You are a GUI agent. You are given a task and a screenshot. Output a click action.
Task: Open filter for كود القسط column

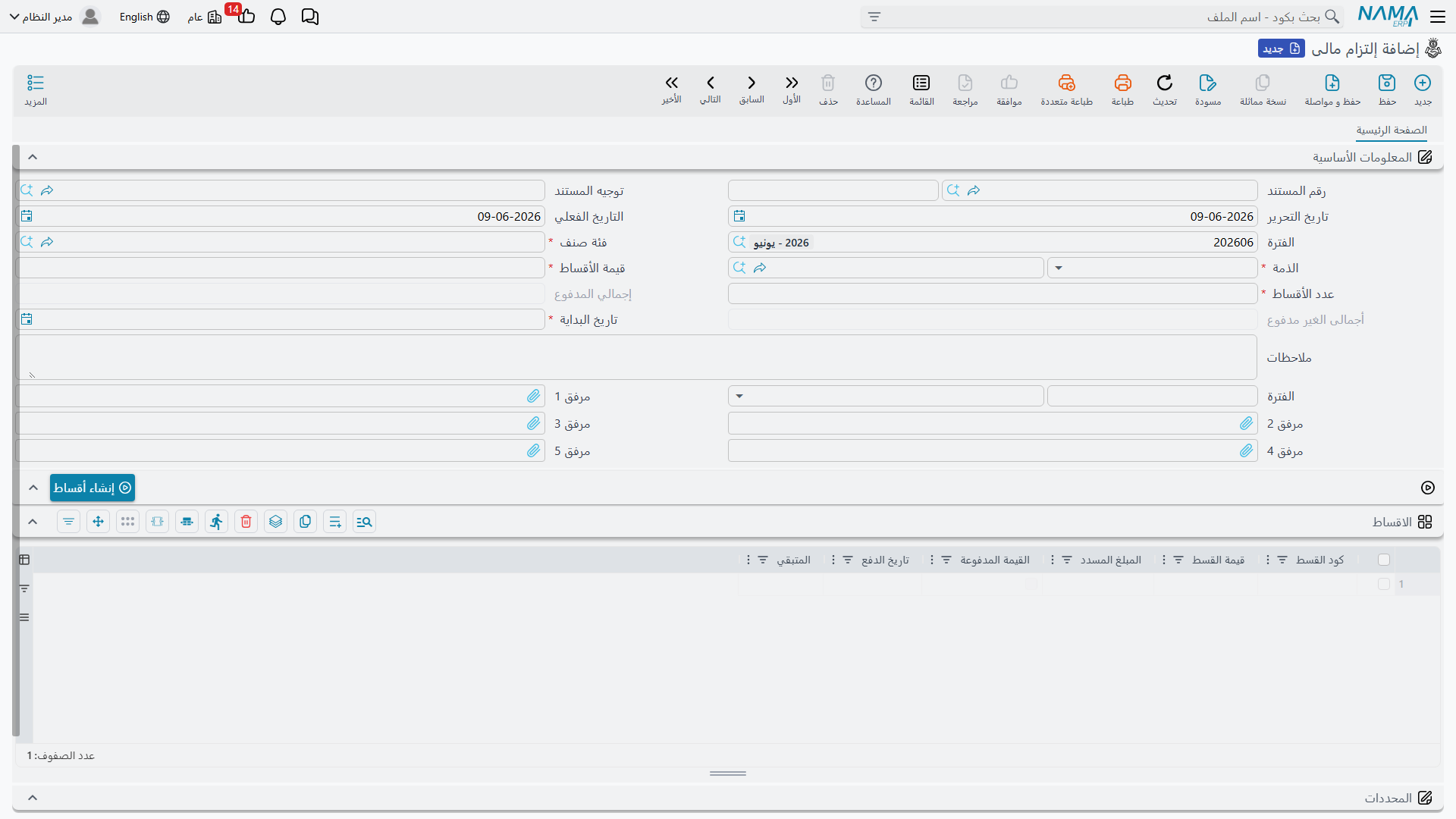pos(1282,560)
